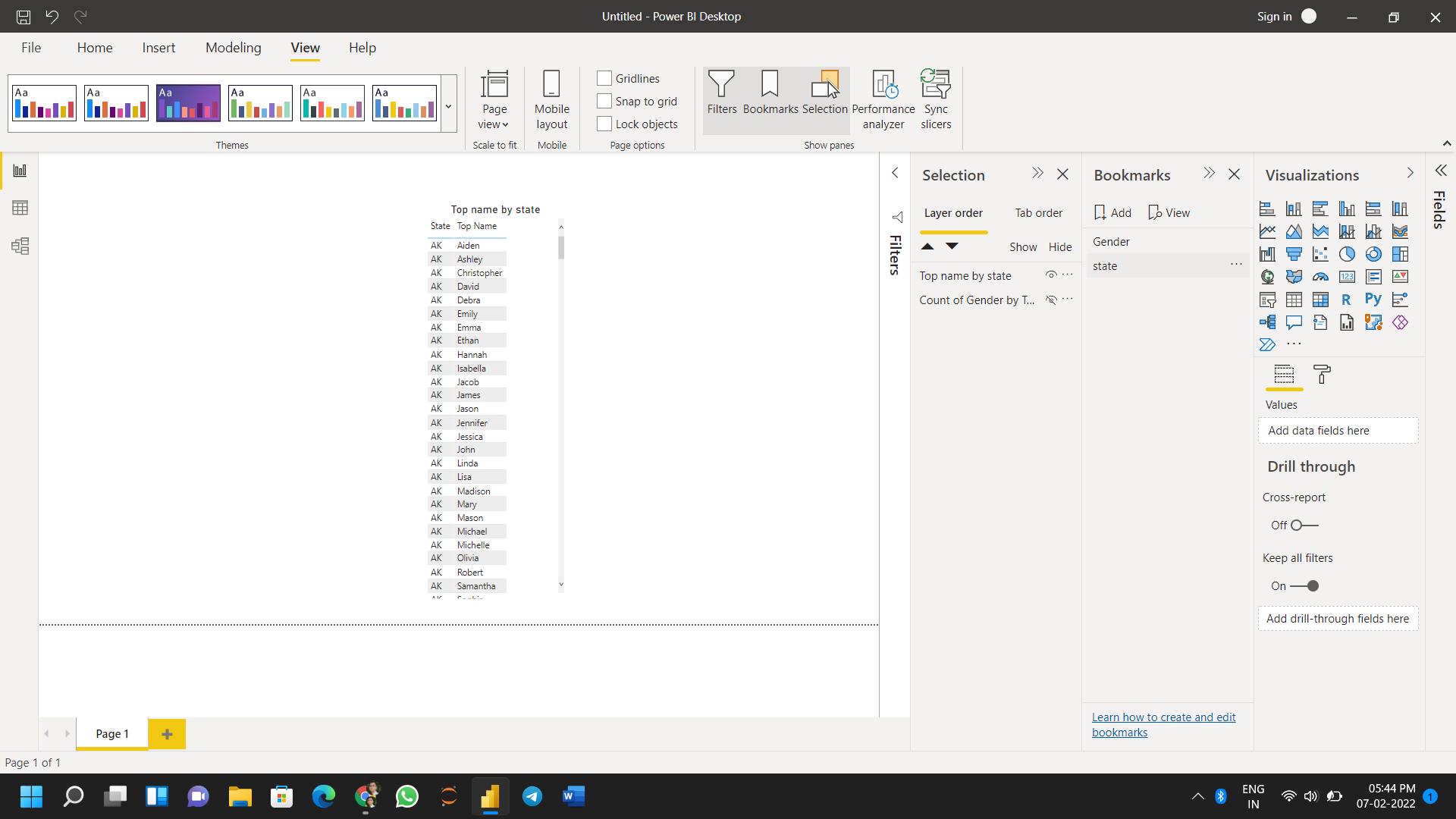Select the Pie chart visualization icon

tap(1347, 254)
